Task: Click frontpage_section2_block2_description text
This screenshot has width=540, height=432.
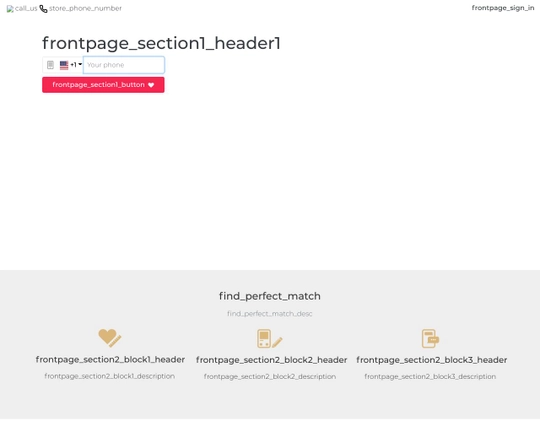Action: click(270, 377)
